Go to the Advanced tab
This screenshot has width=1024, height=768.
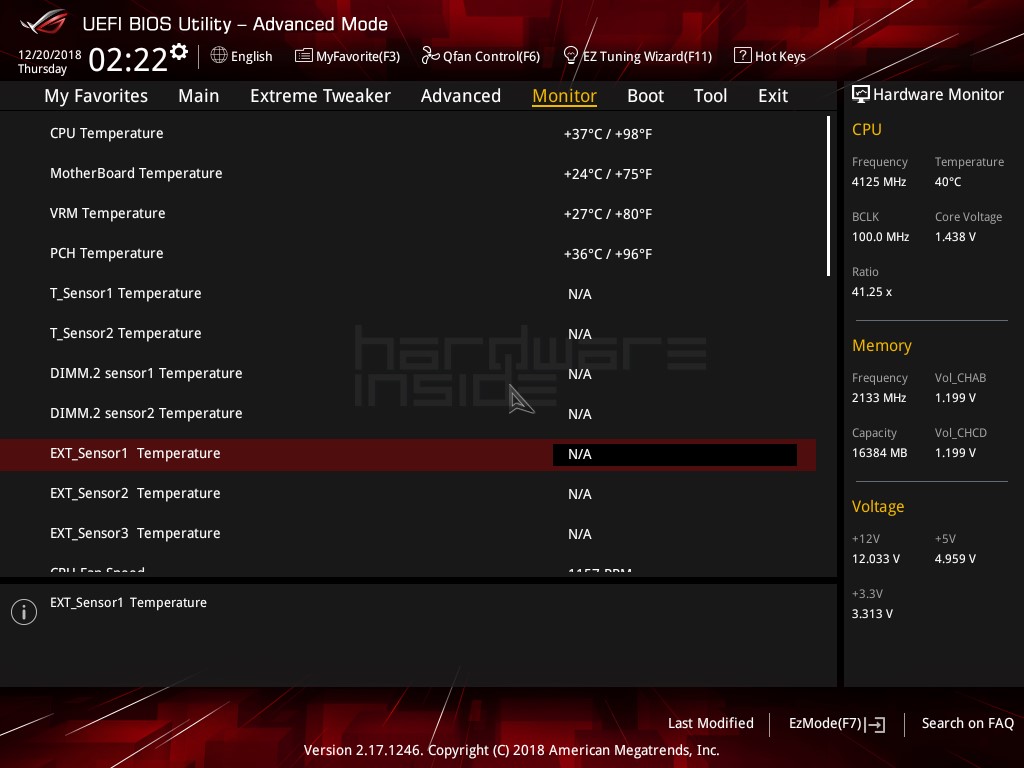460,95
